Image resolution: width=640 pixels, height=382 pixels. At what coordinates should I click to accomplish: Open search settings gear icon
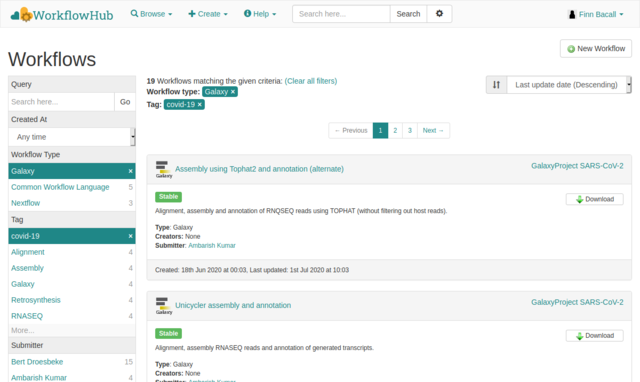click(439, 14)
